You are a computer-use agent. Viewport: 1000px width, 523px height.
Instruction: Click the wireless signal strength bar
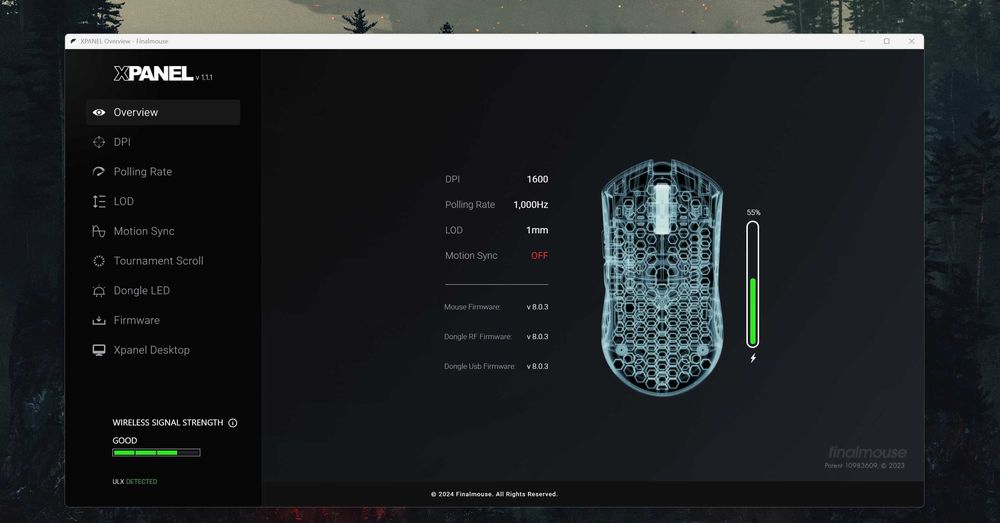[x=156, y=453]
